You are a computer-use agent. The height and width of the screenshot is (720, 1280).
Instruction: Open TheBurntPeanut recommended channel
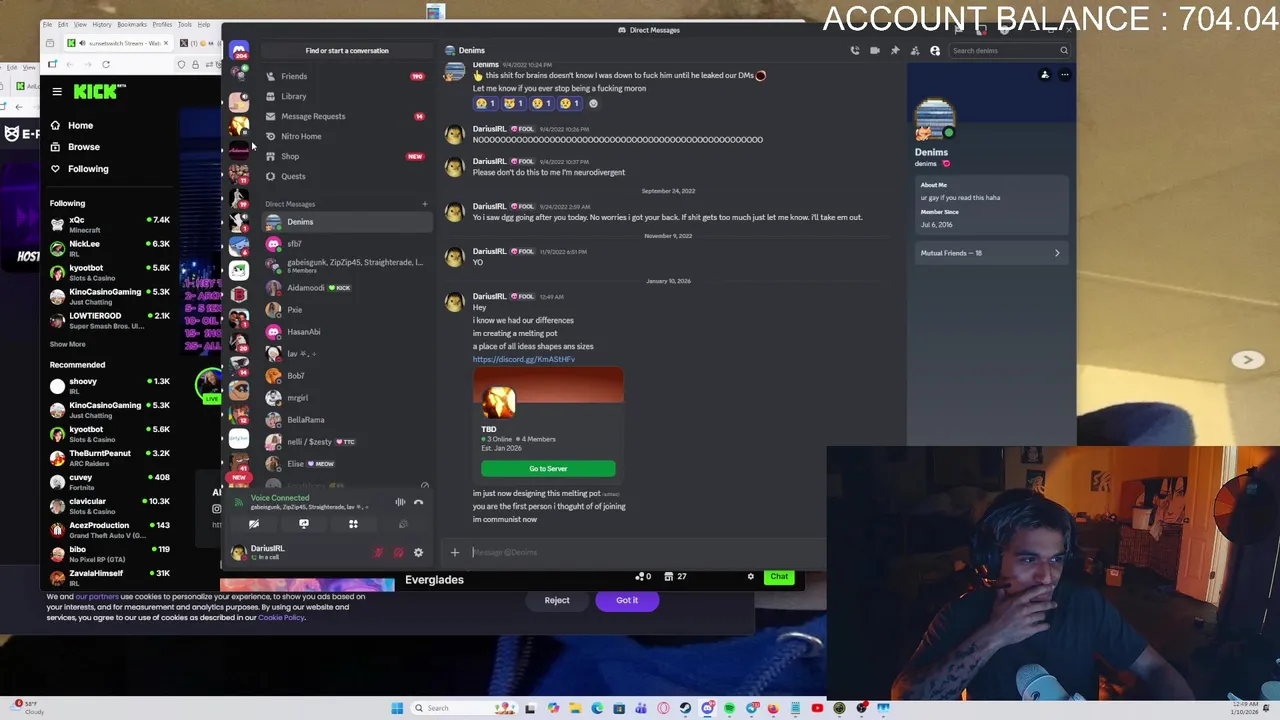tap(110, 457)
